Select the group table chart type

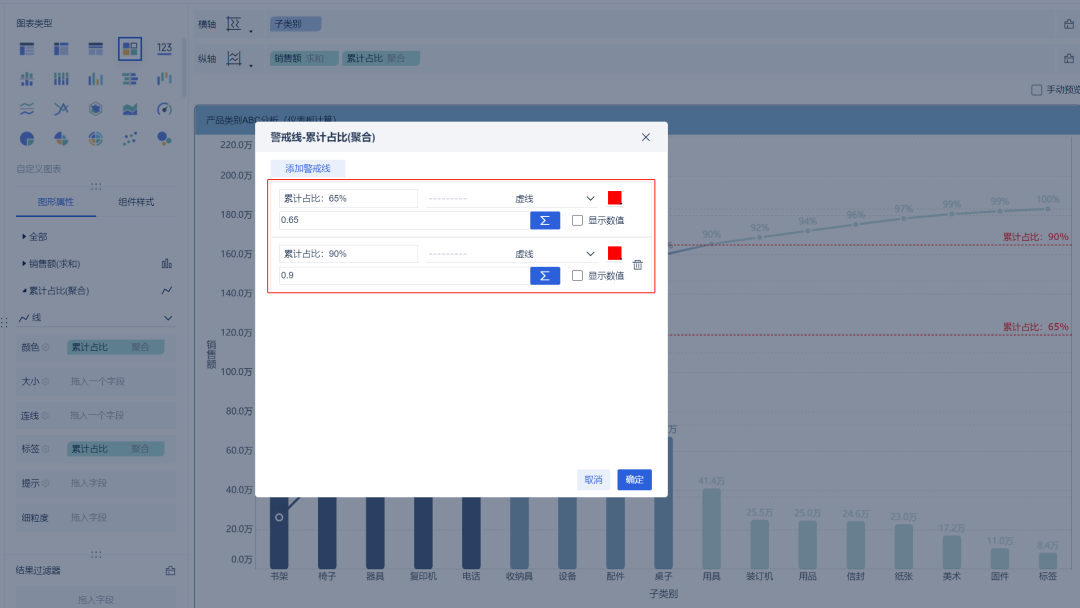(x=27, y=49)
